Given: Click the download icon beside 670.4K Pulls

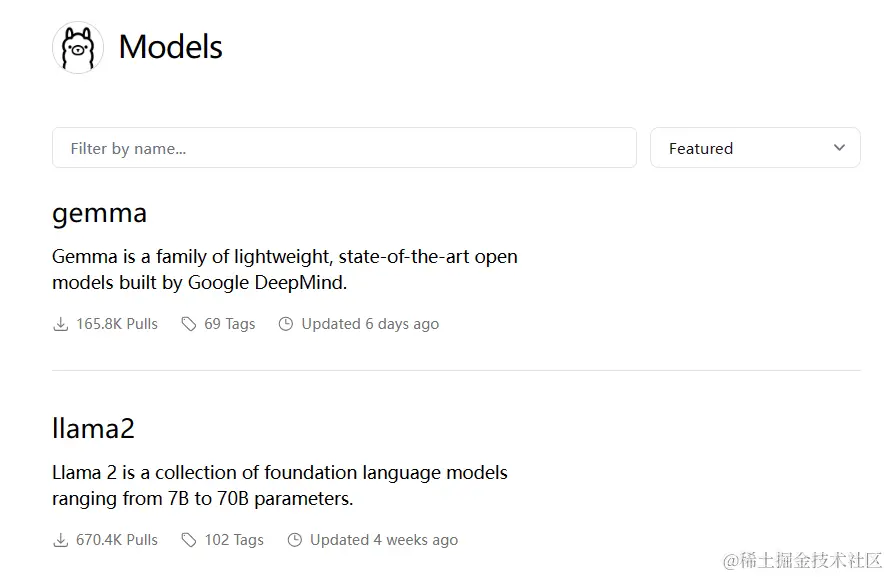Looking at the screenshot, I should point(60,540).
